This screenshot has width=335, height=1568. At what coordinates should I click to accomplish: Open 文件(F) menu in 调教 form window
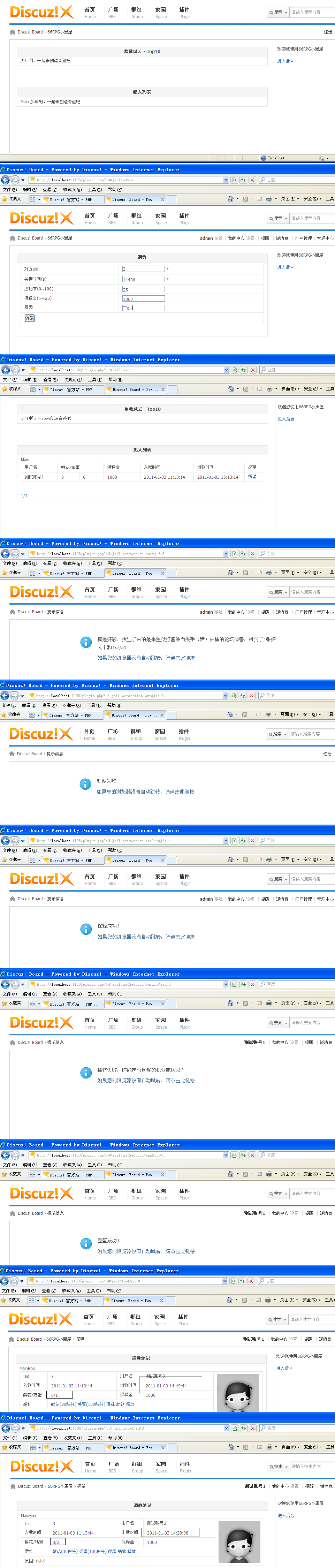pos(10,189)
